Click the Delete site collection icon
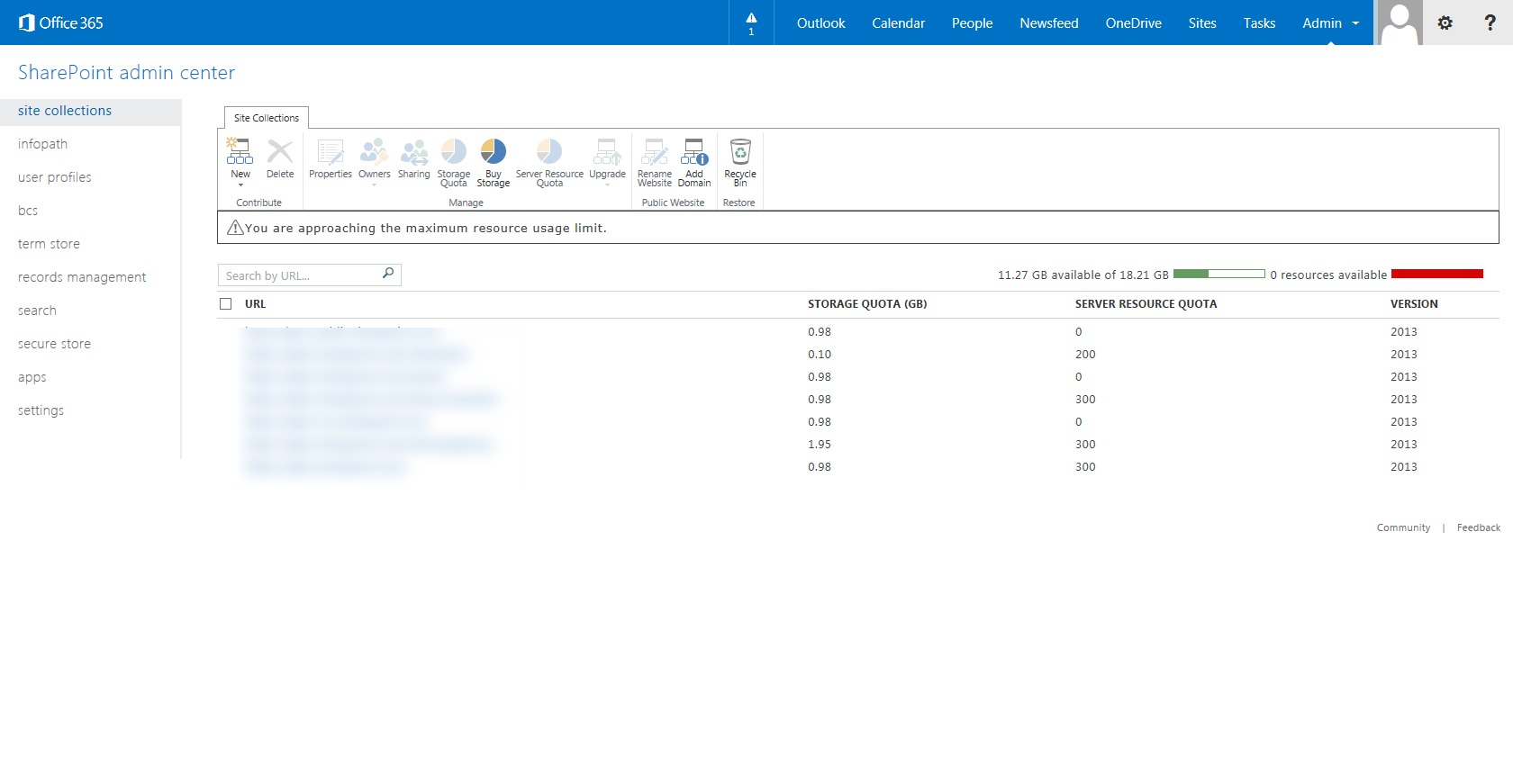Viewport: 1513px width, 784px height. pos(280,151)
